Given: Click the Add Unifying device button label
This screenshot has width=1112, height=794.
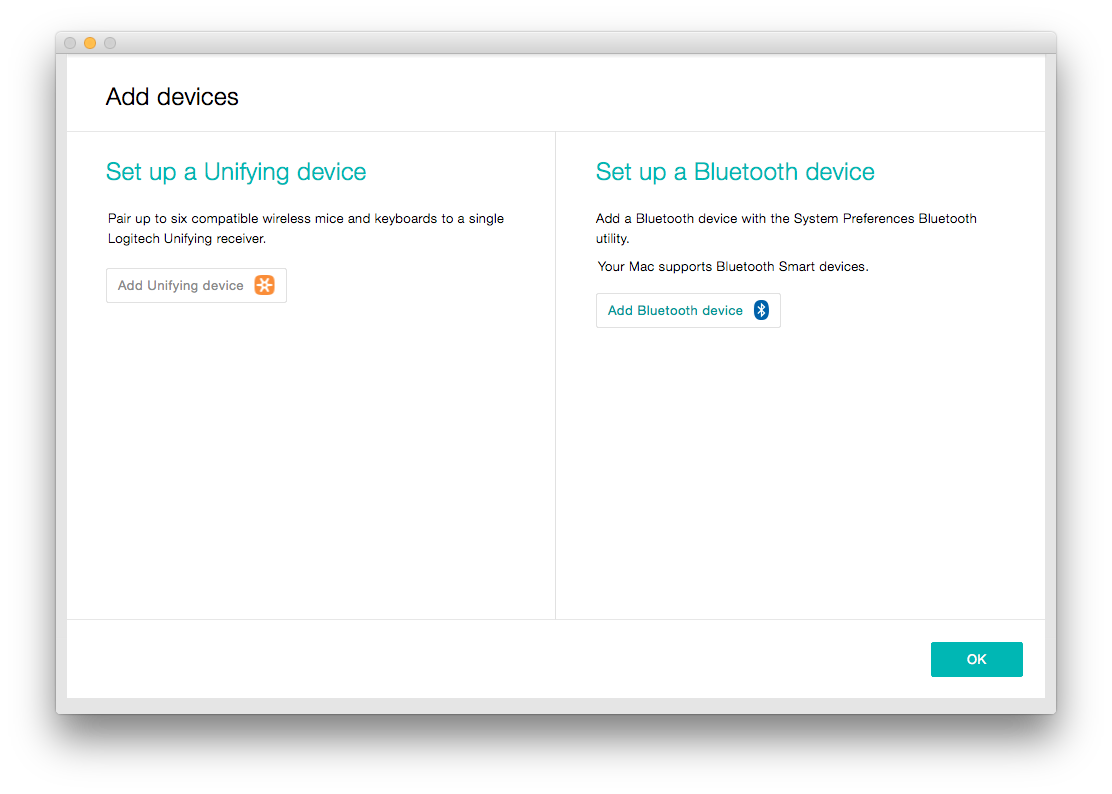Looking at the screenshot, I should tap(180, 285).
